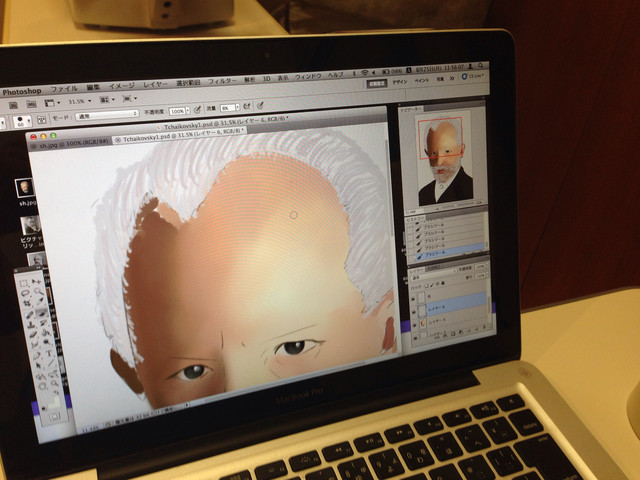This screenshot has width=640, height=480.
Task: Hide the topmost layer's eye icon
Action: 413,299
